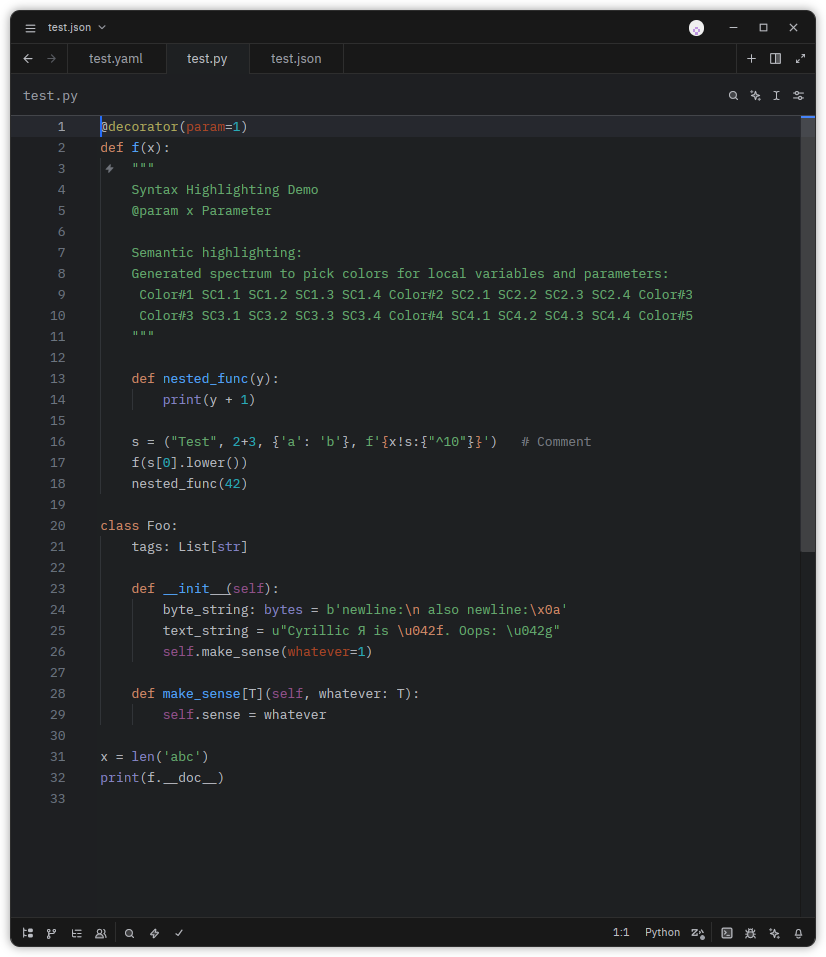
Task: Open diagnostics checkmark icon
Action: pos(179,933)
